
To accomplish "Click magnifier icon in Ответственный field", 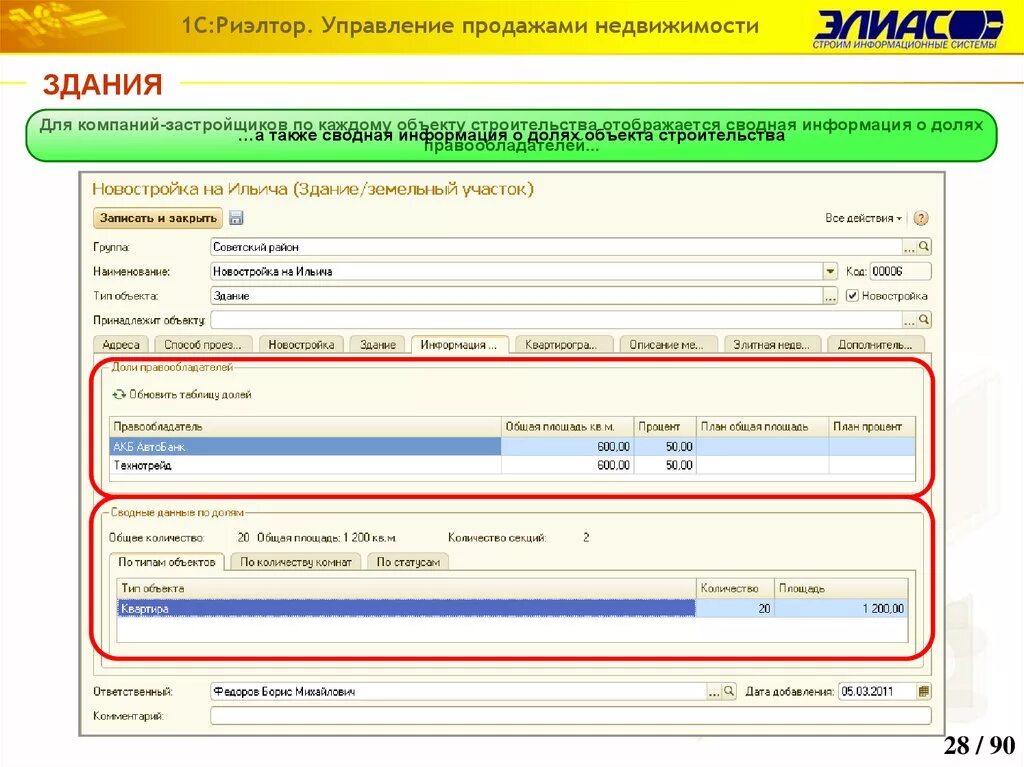I will tap(729, 691).
